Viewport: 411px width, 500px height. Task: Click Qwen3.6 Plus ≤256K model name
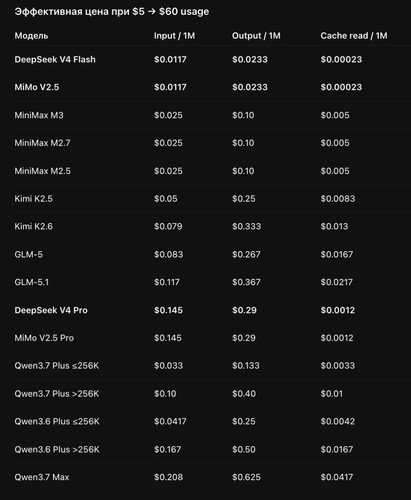click(57, 421)
